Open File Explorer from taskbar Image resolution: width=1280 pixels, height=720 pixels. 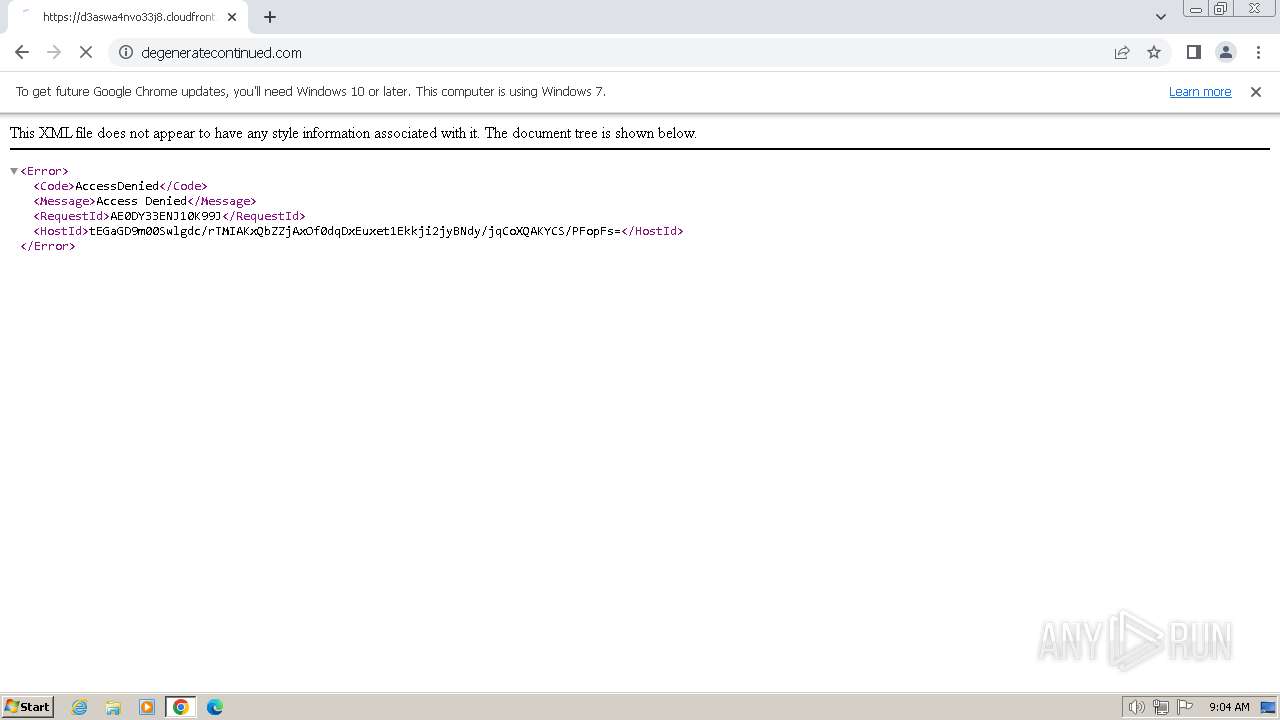(113, 707)
